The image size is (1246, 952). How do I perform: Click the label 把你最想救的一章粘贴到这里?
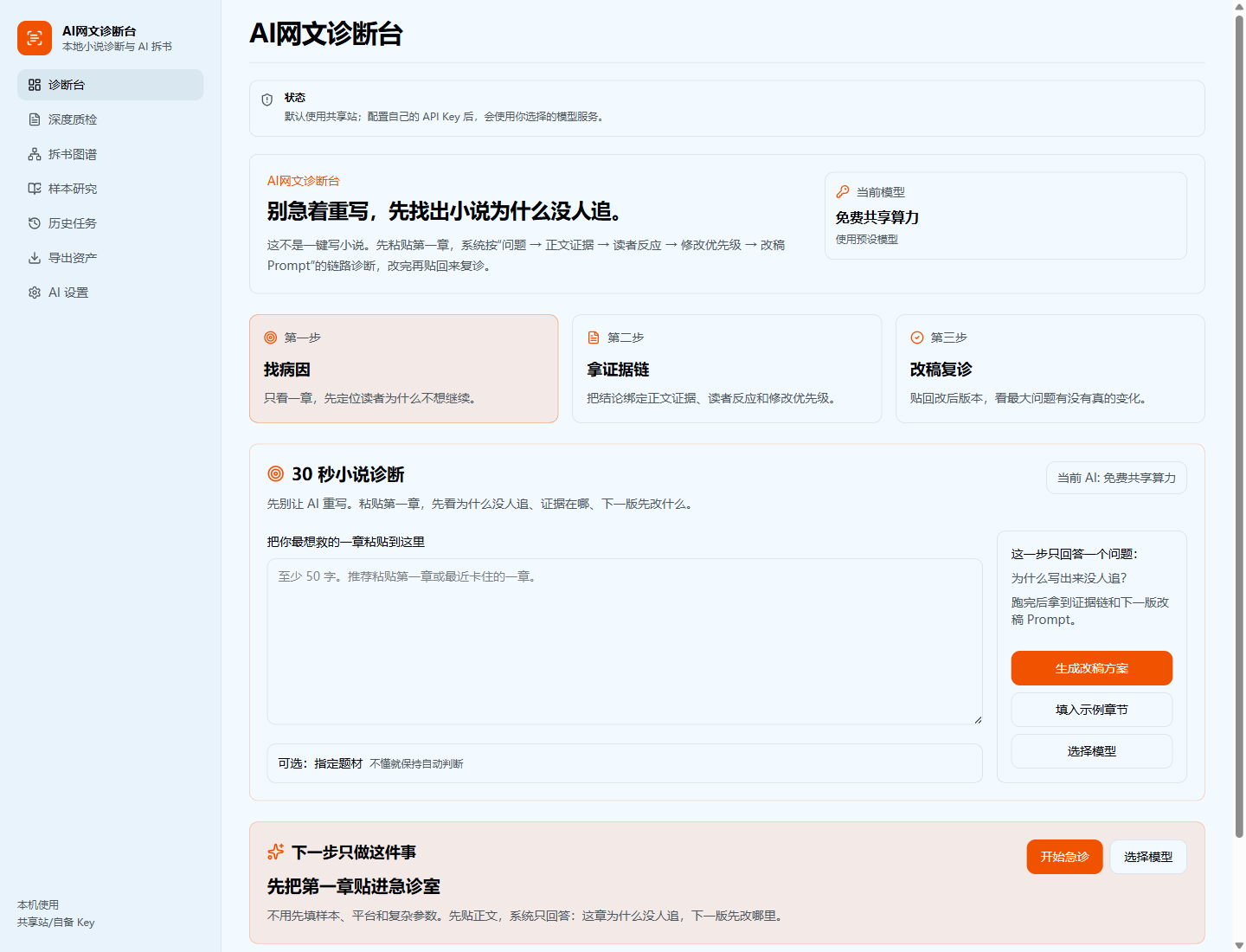[346, 542]
